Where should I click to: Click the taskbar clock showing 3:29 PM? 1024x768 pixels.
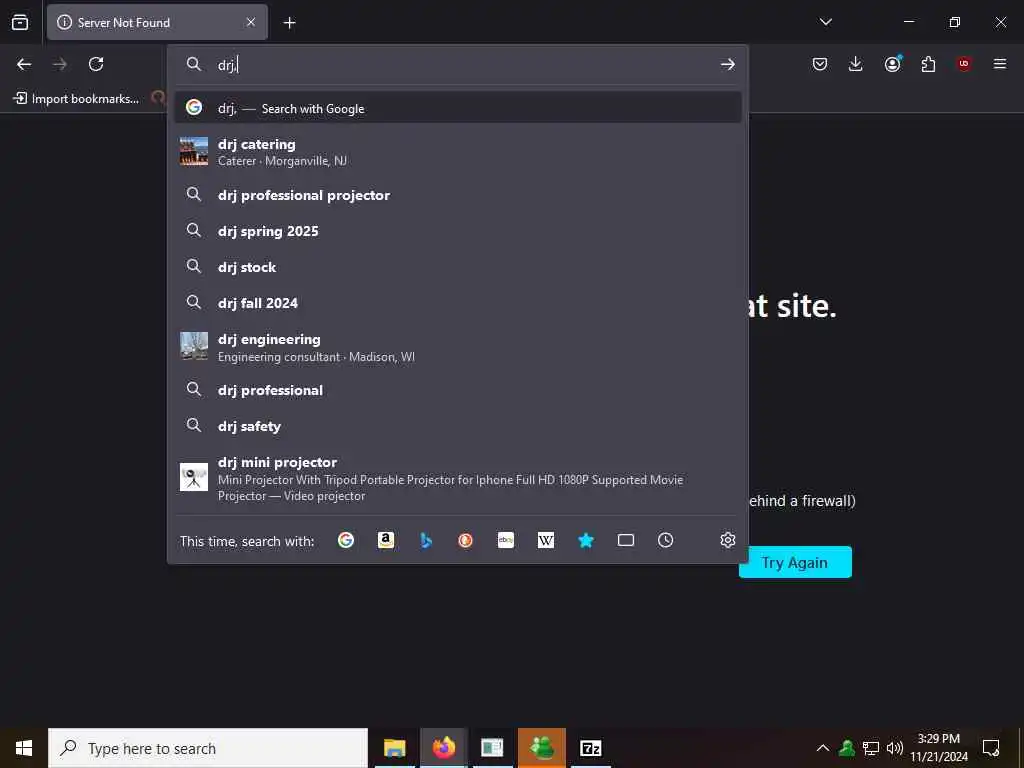[938, 748]
